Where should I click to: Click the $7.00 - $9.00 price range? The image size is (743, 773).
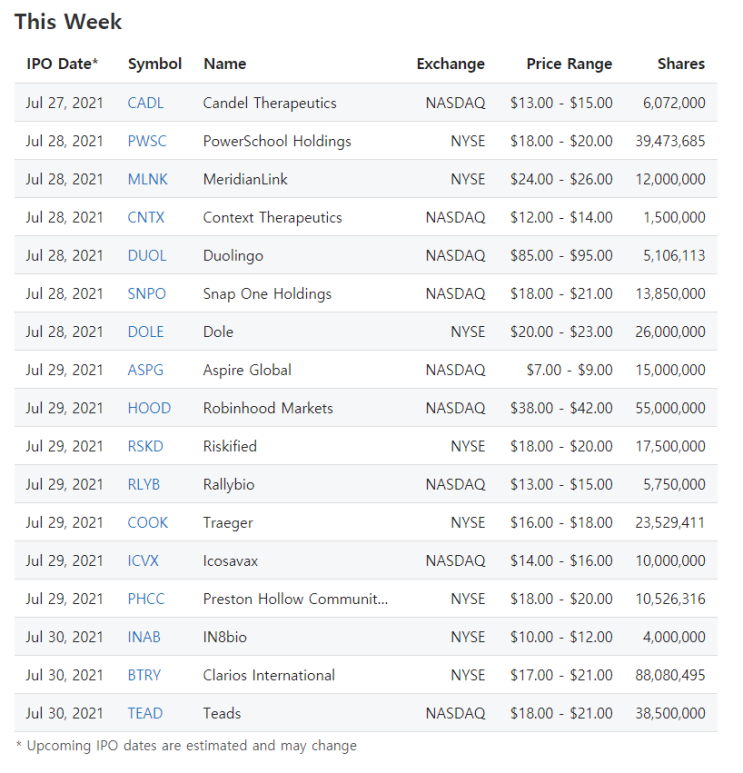569,370
